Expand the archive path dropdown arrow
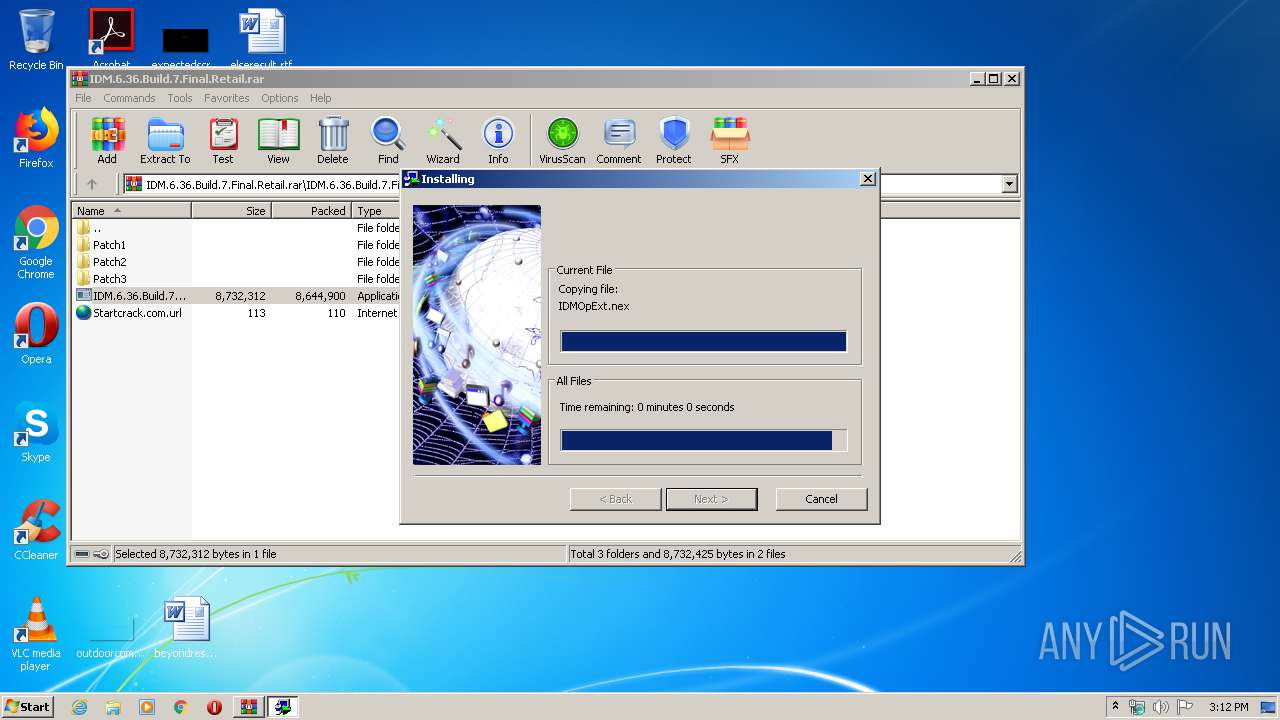1280x720 pixels. point(1009,184)
